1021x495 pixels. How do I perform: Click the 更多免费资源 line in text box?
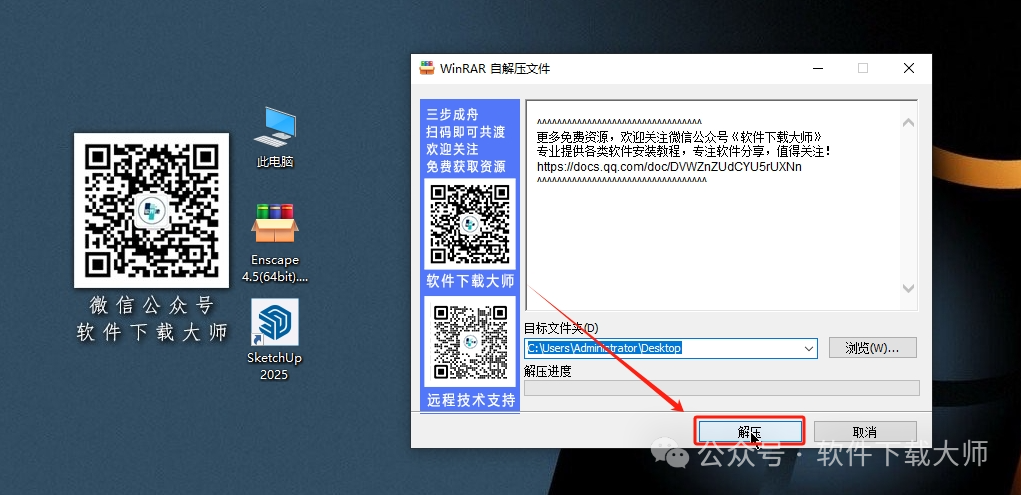click(679, 137)
